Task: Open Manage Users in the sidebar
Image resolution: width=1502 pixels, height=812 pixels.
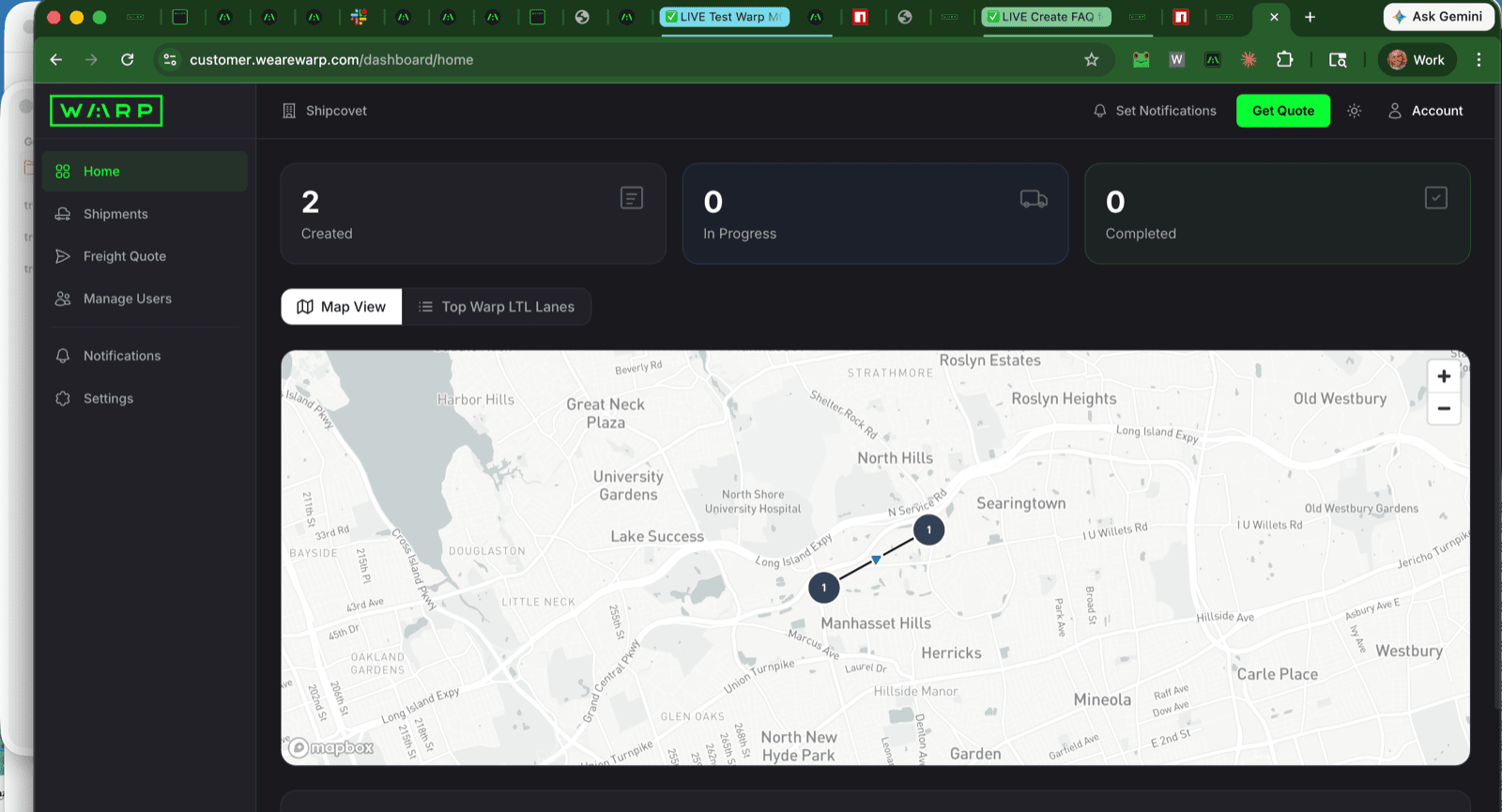Action: 145,299
